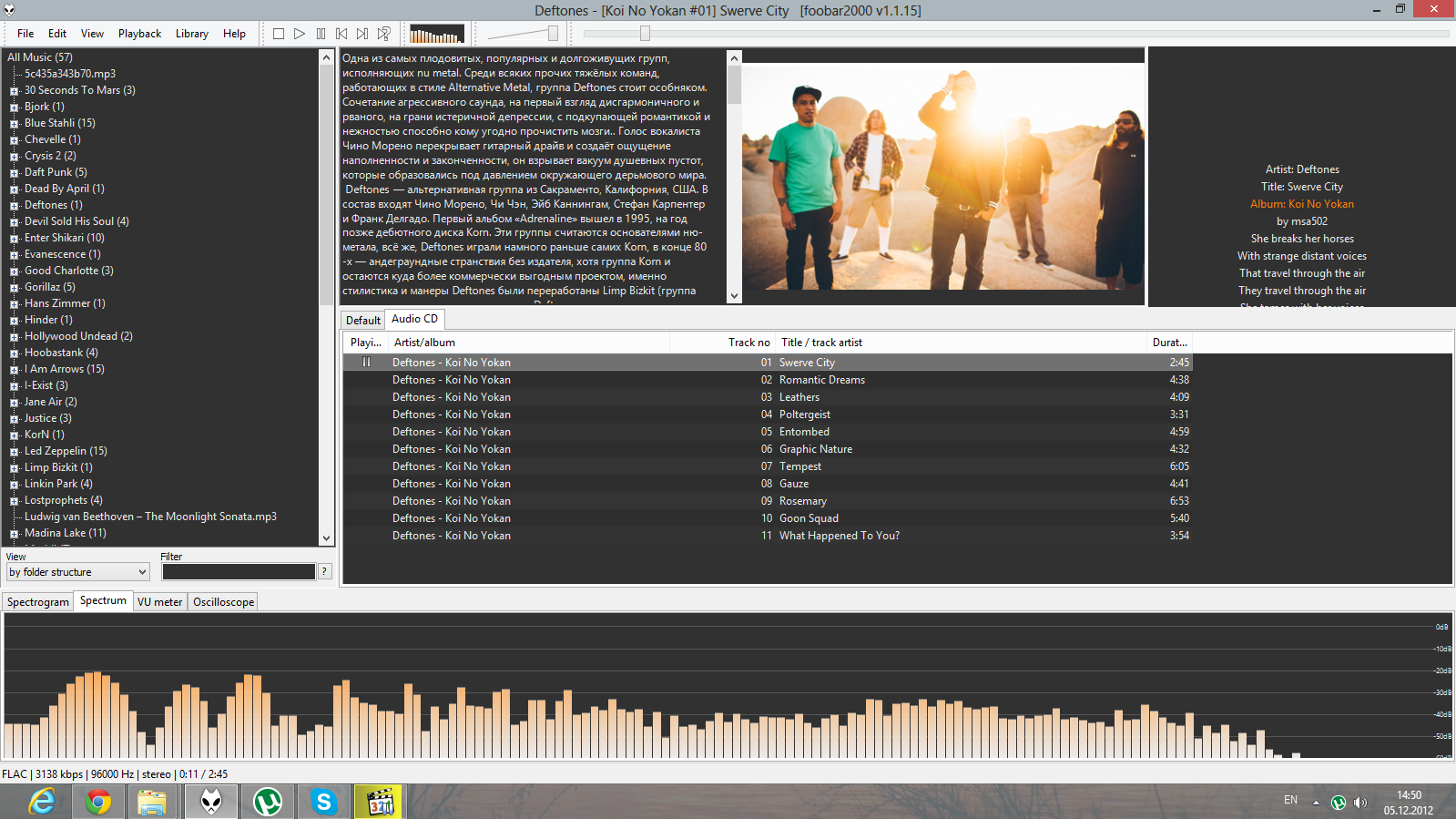Expand the Bjork tree node
The height and width of the screenshot is (819, 1456).
click(x=14, y=107)
